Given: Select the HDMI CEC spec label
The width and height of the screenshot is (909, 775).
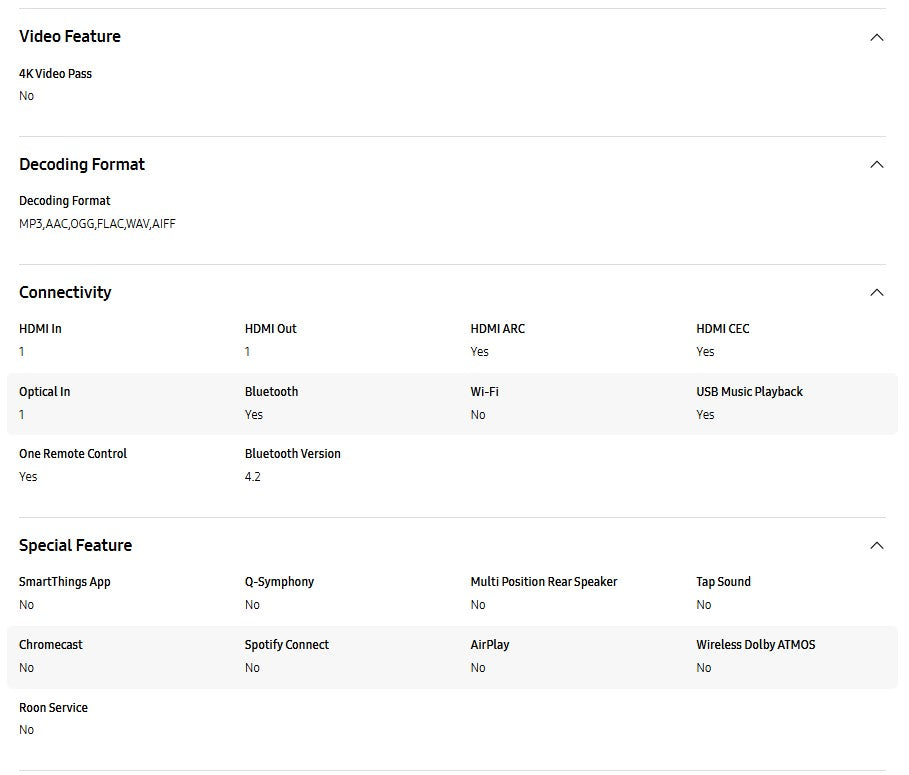Looking at the screenshot, I should [x=722, y=329].
